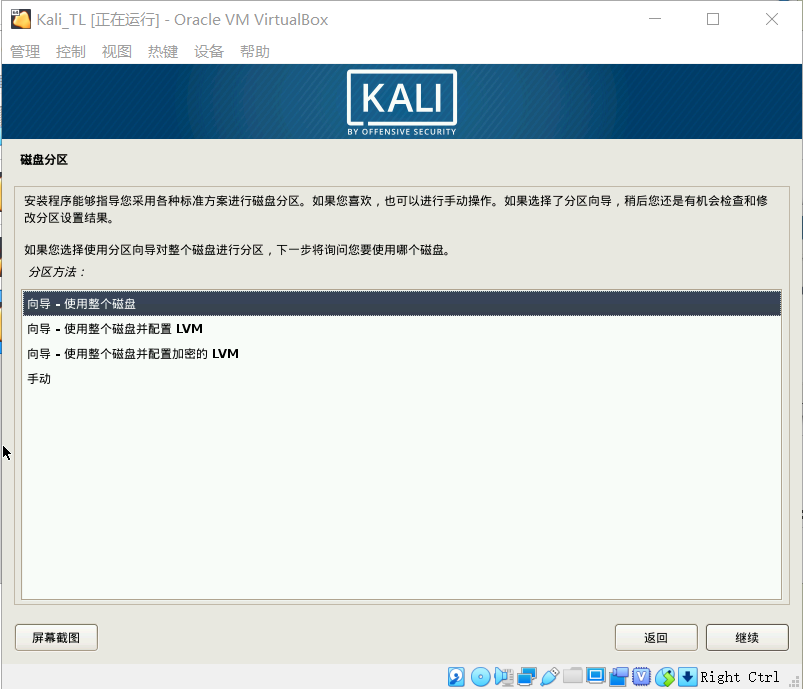This screenshot has height=689, width=803.
Task: Click the optical disc status icon
Action: [x=480, y=677]
